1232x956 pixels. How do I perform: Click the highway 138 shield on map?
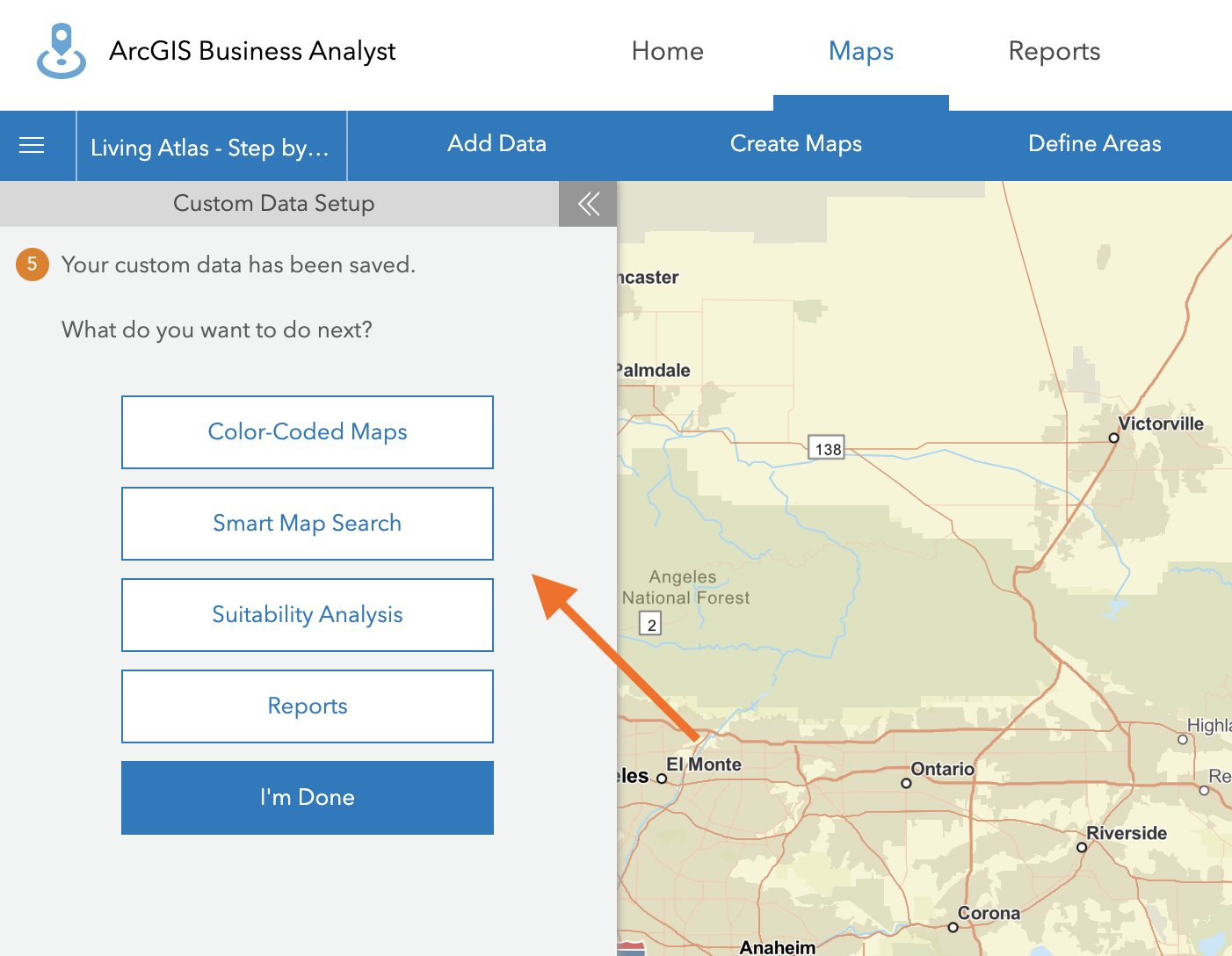coord(827,448)
